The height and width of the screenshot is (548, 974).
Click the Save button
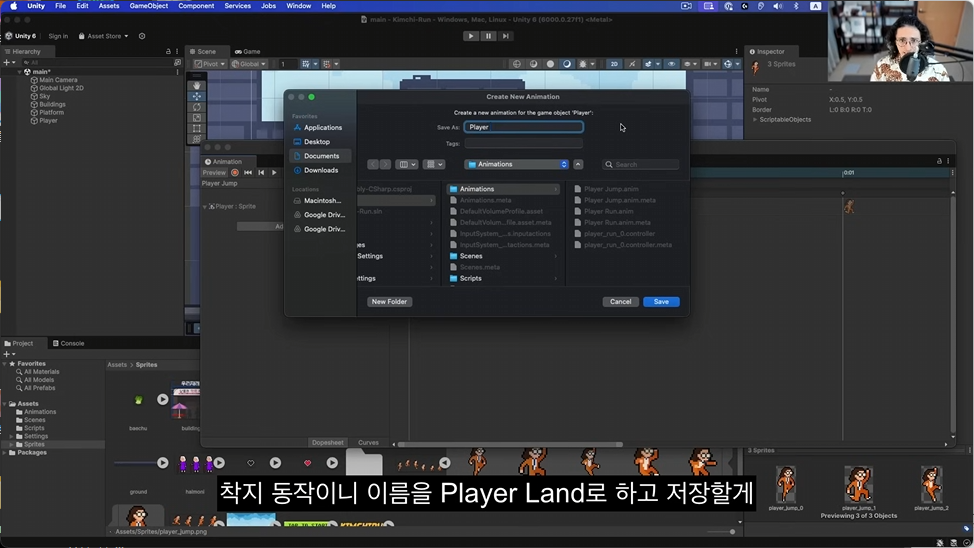tap(661, 302)
